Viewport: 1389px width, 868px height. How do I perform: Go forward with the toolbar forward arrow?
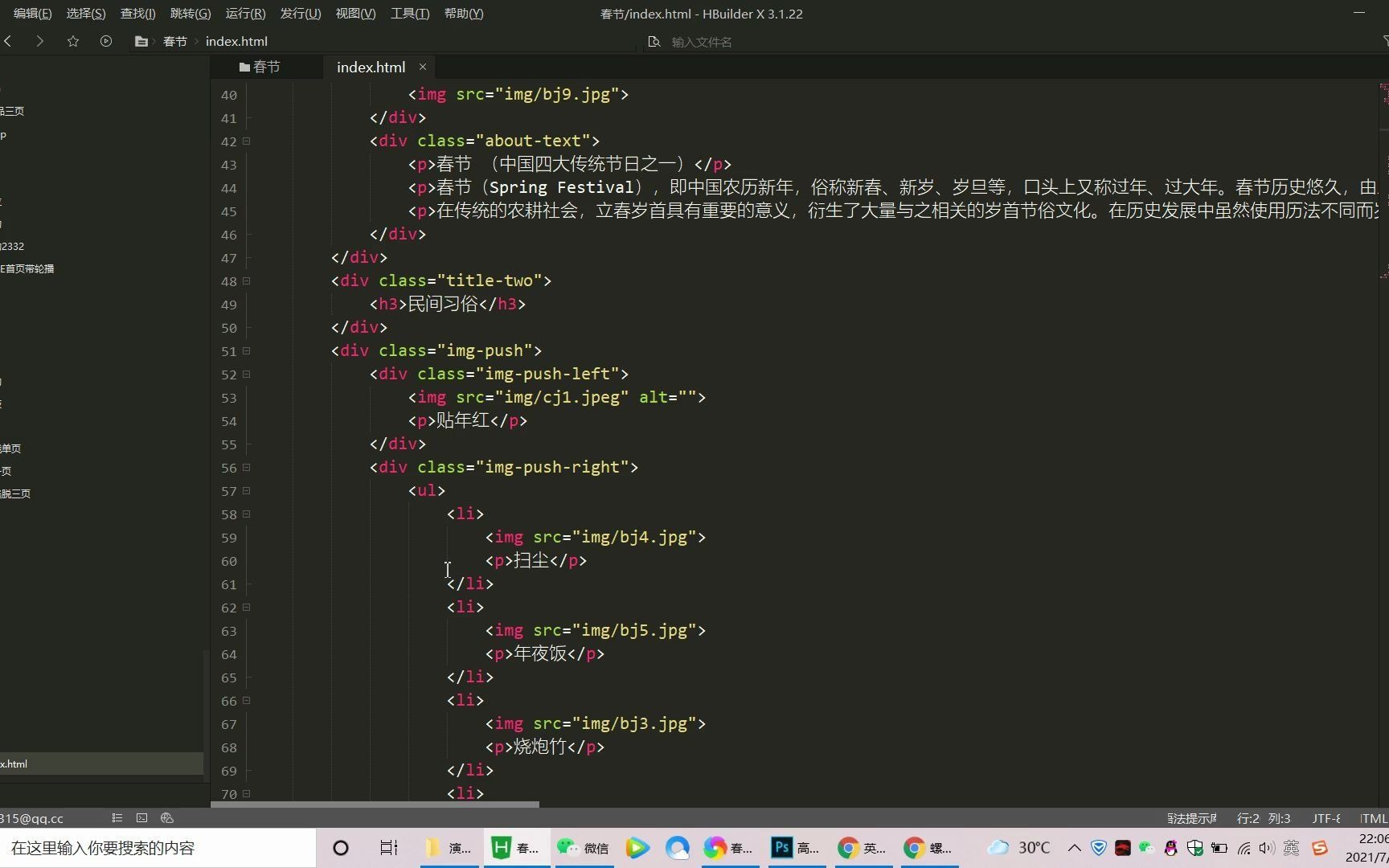pyautogui.click(x=39, y=41)
